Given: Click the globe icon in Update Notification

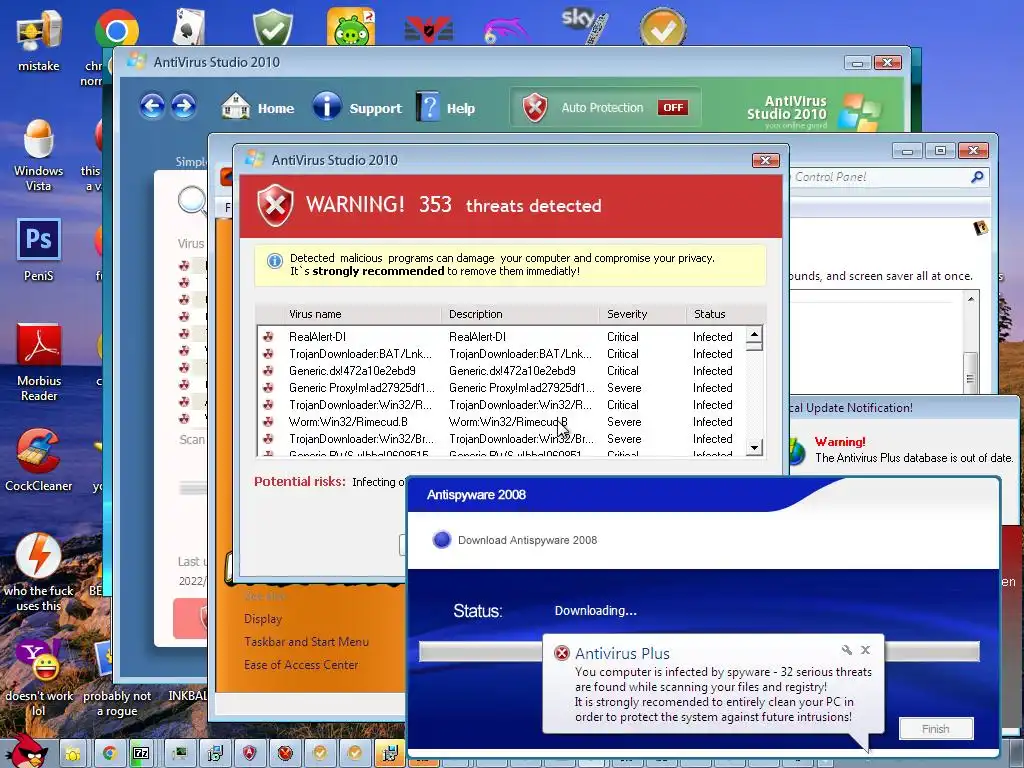Looking at the screenshot, I should tap(797, 451).
